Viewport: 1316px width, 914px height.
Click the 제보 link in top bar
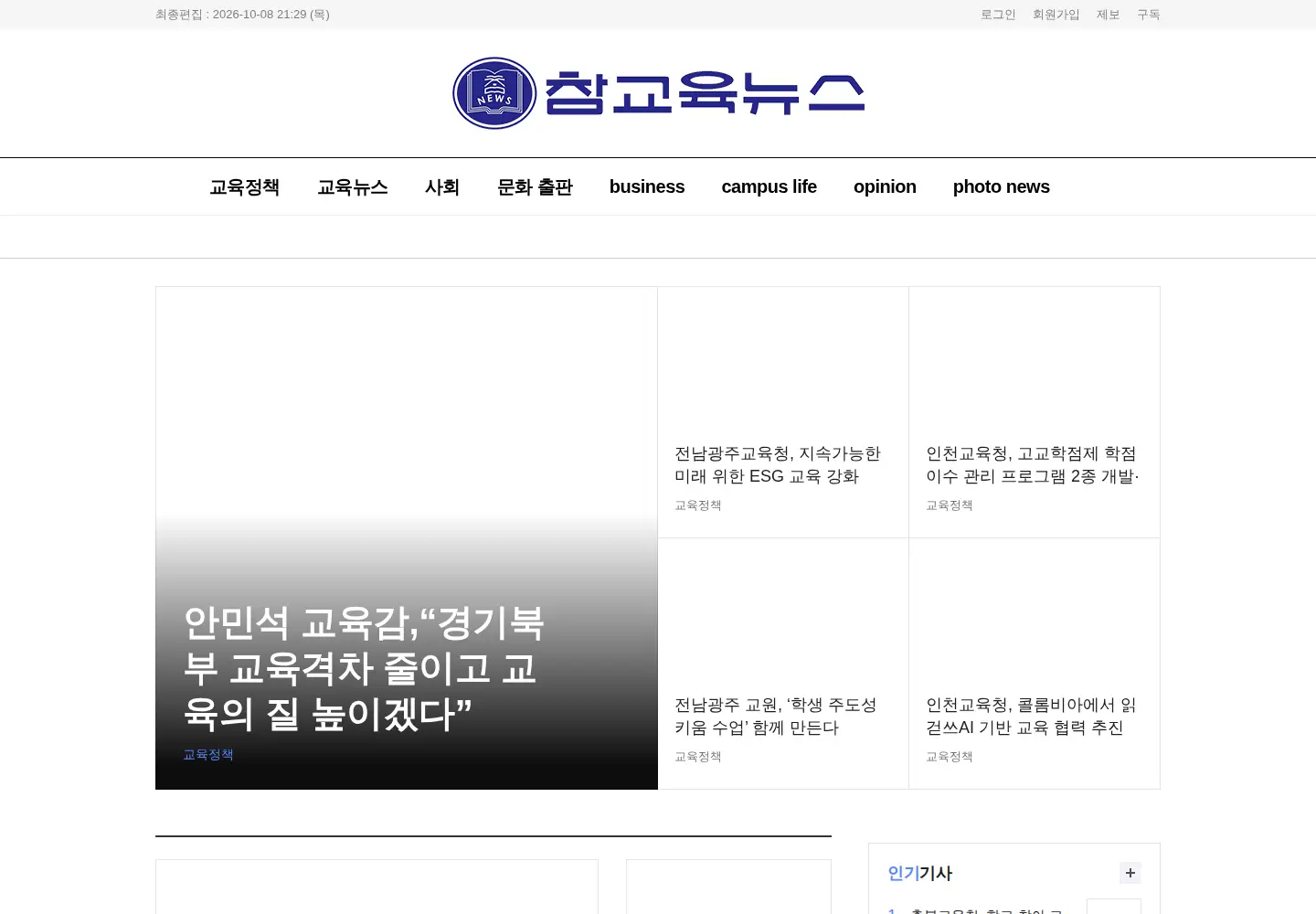coord(1109,15)
